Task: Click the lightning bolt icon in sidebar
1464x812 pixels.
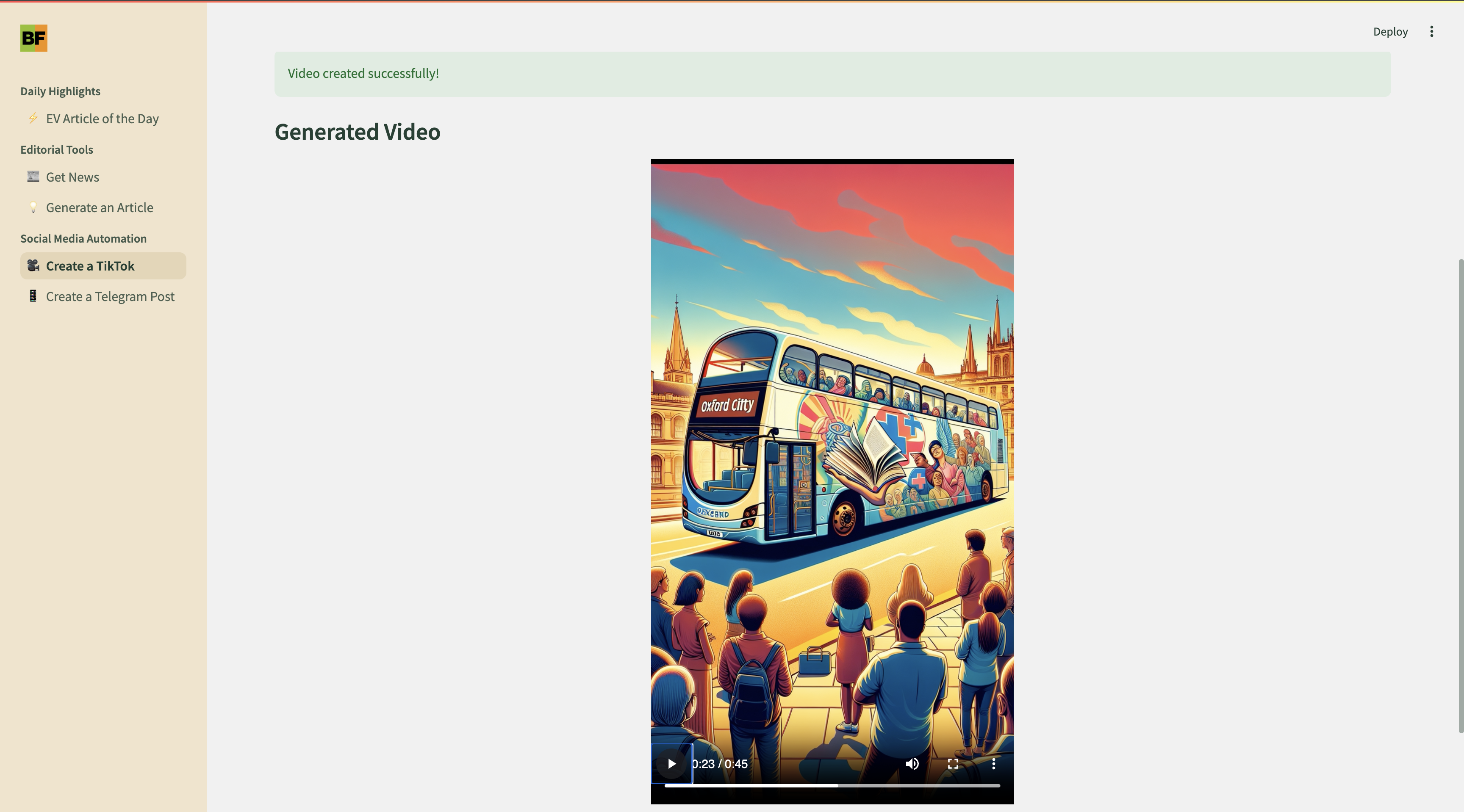Action: click(33, 118)
